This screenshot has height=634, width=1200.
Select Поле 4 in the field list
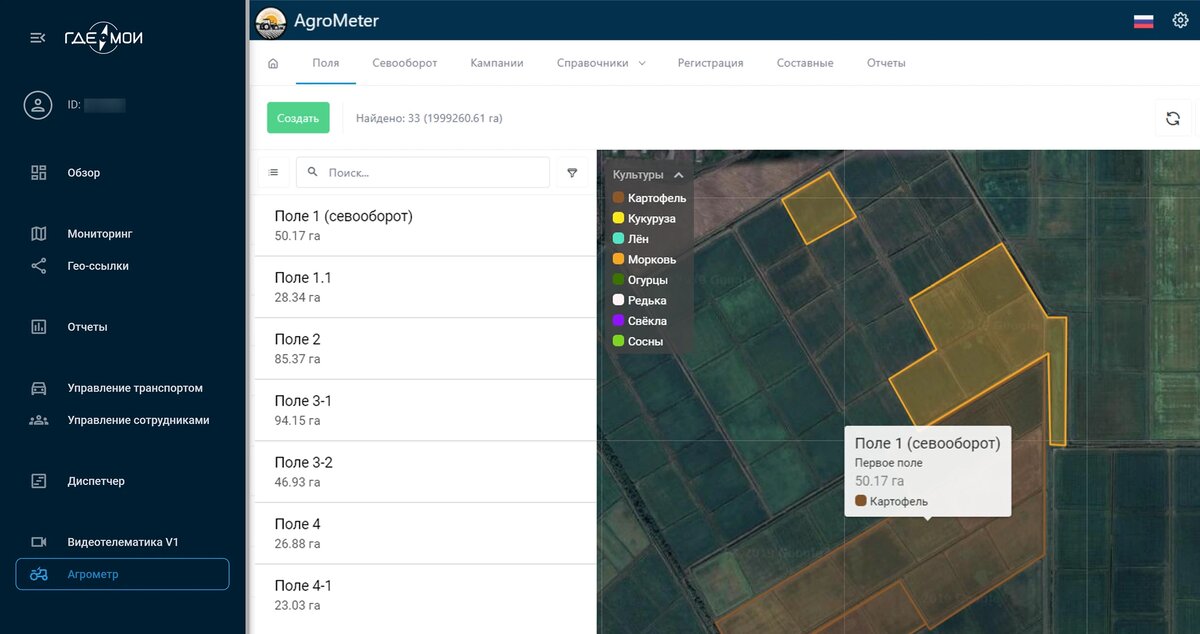click(x=426, y=533)
